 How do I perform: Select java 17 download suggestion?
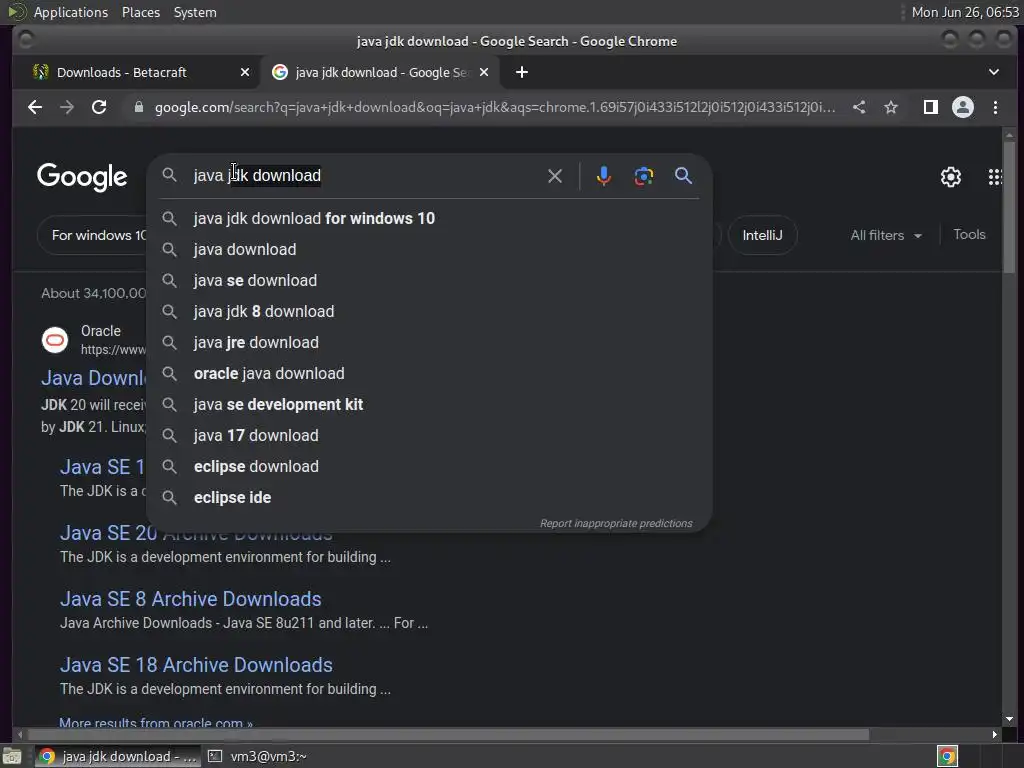click(x=429, y=436)
